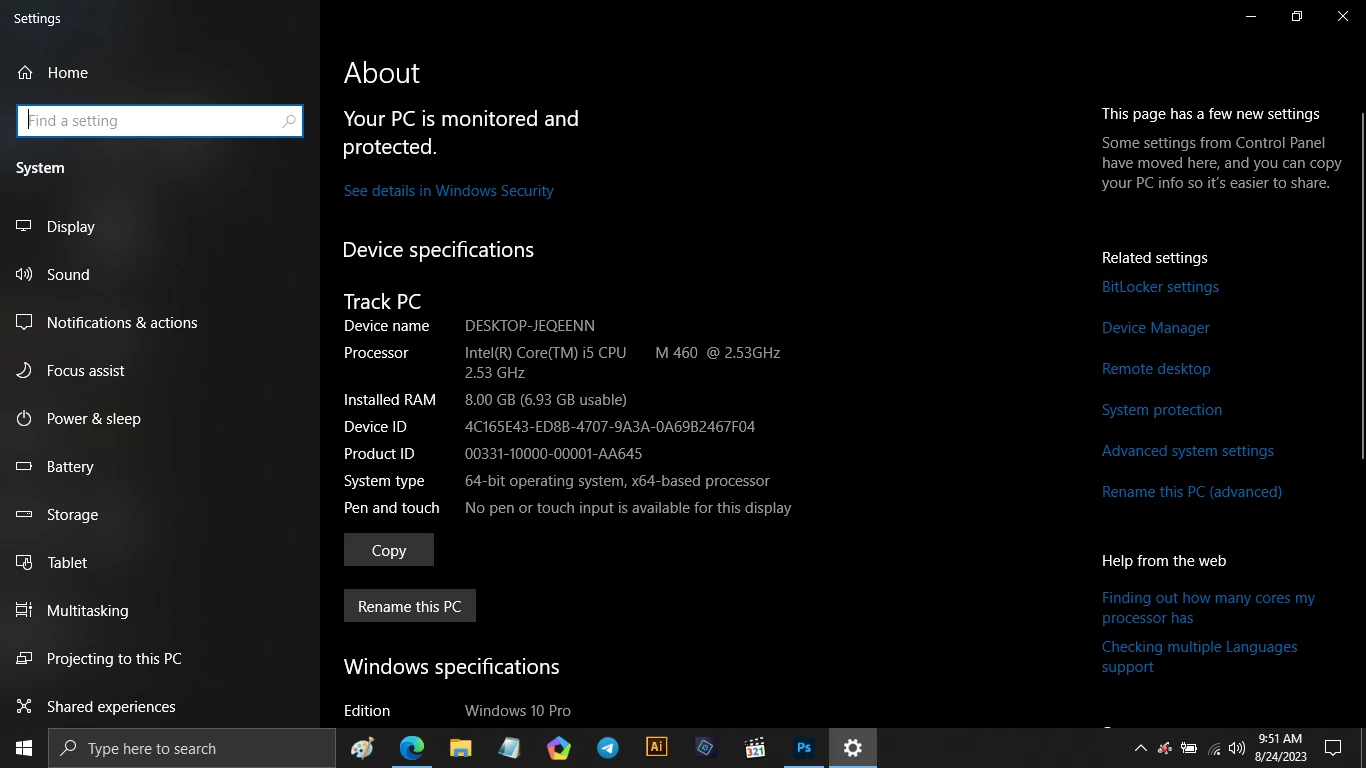This screenshot has height=768, width=1366.
Task: Open BitLocker settings link
Action: [x=1160, y=287]
